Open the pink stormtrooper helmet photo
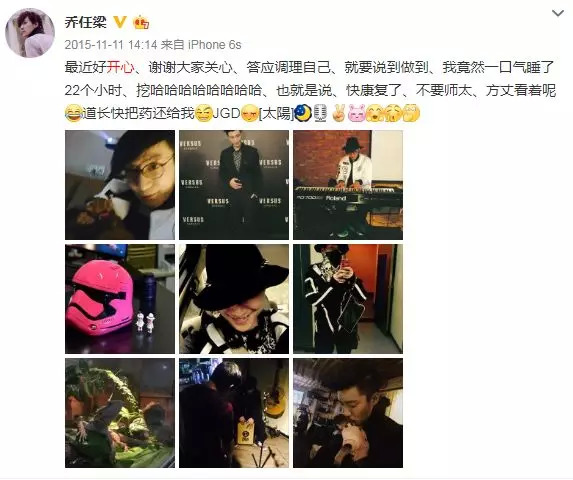 (120, 299)
